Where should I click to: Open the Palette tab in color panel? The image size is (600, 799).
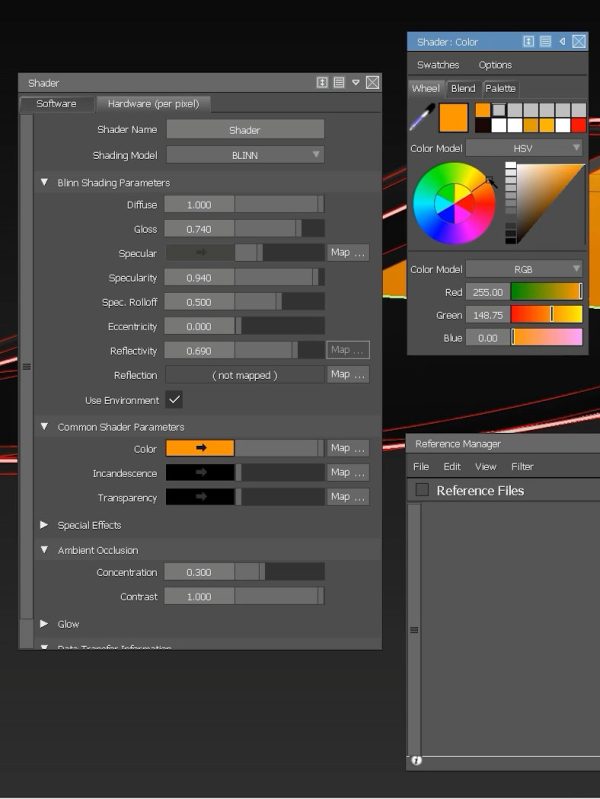tap(500, 88)
